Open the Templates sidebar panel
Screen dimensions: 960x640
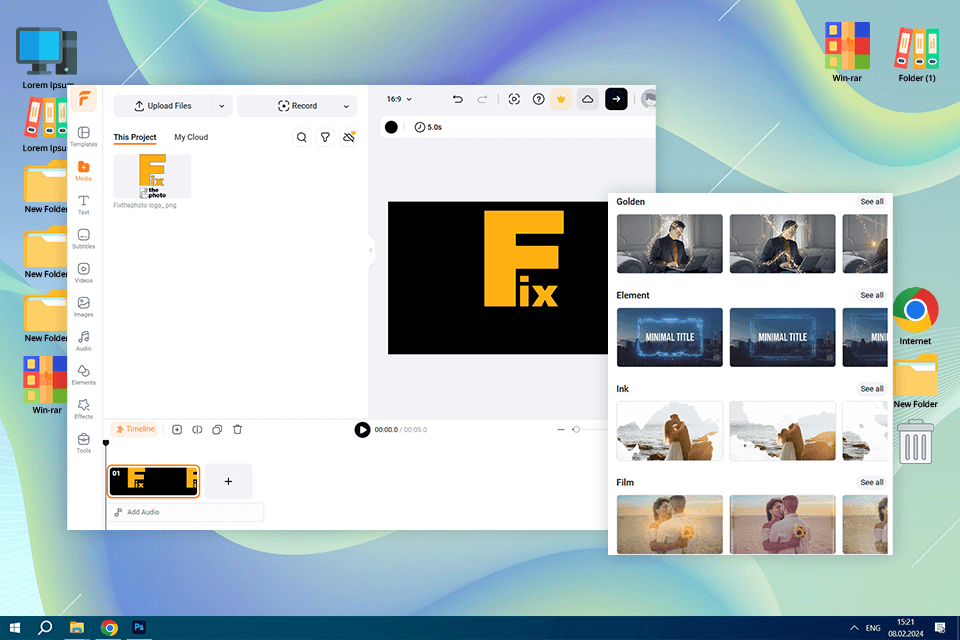[84, 137]
